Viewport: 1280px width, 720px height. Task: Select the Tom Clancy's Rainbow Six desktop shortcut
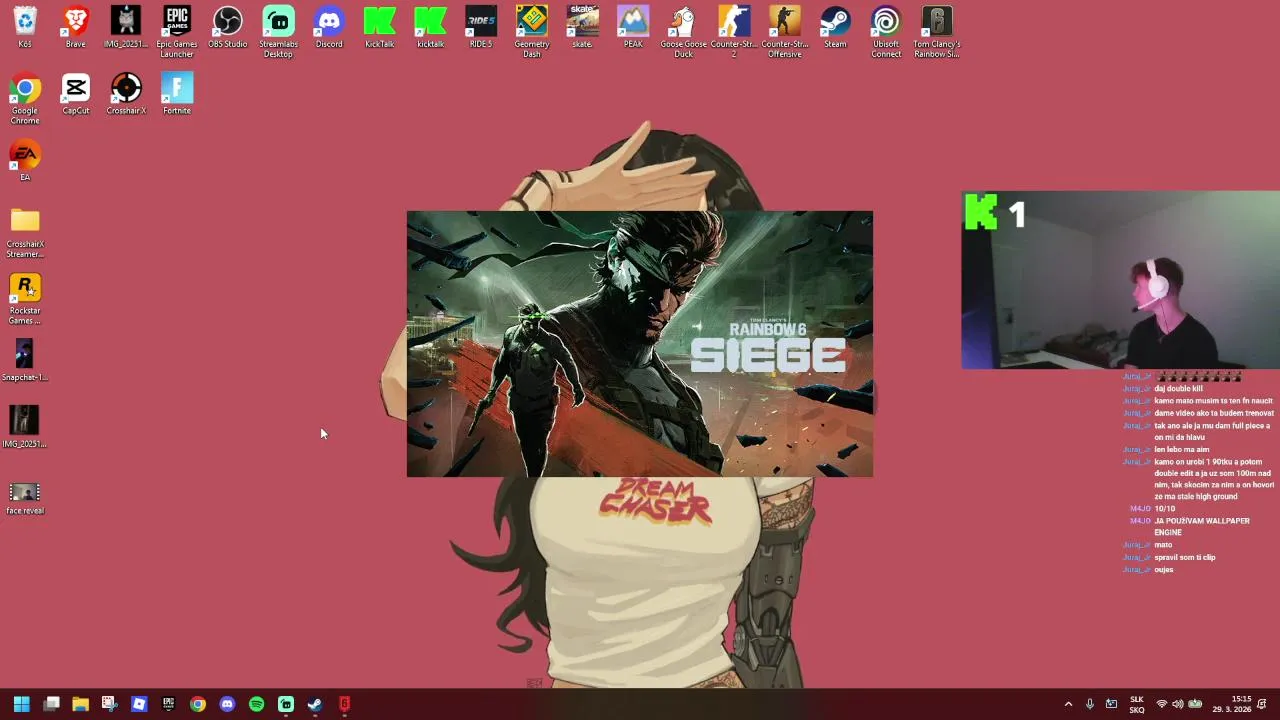tap(937, 31)
